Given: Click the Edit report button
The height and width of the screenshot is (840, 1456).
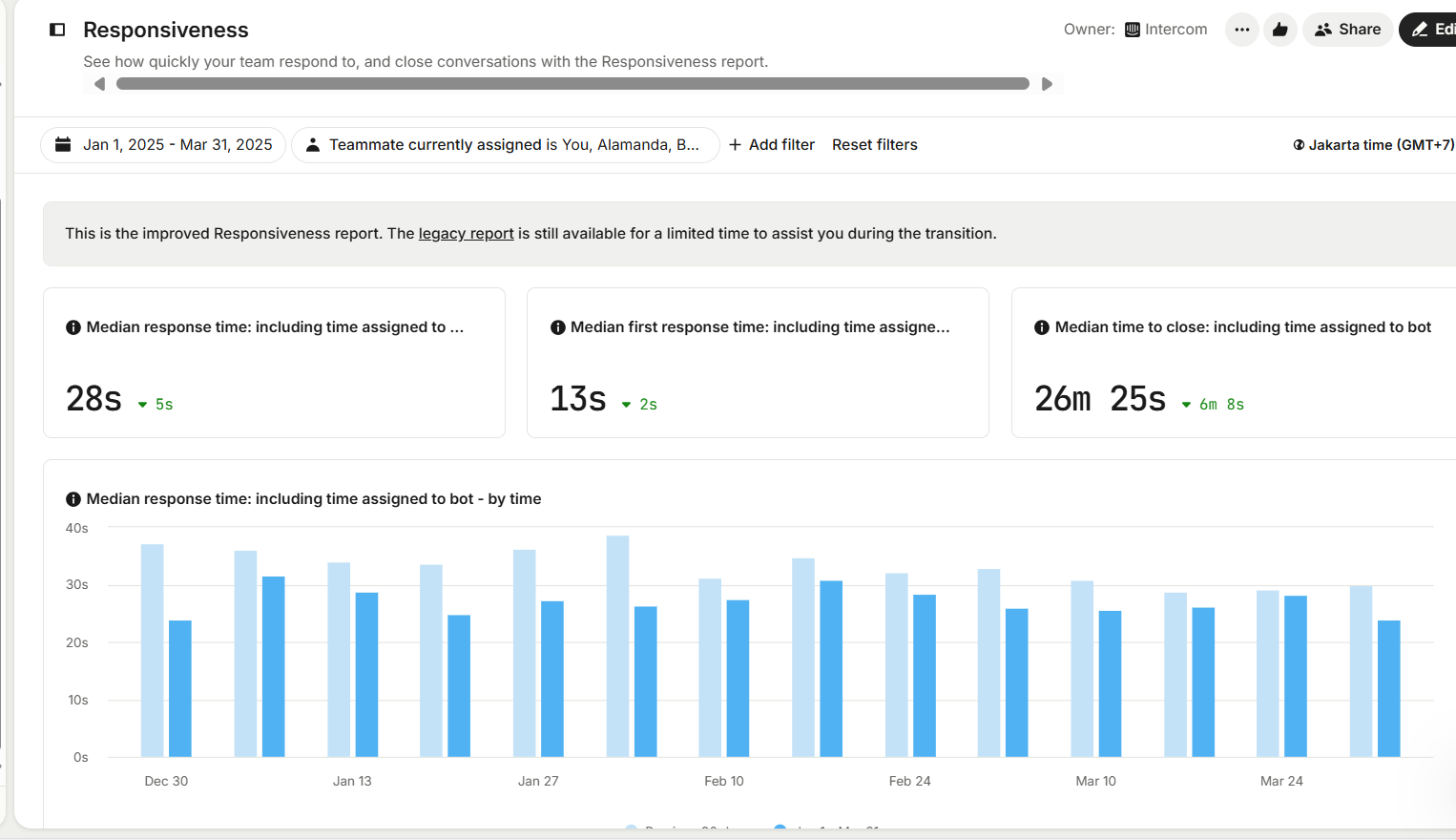Looking at the screenshot, I should coord(1430,30).
